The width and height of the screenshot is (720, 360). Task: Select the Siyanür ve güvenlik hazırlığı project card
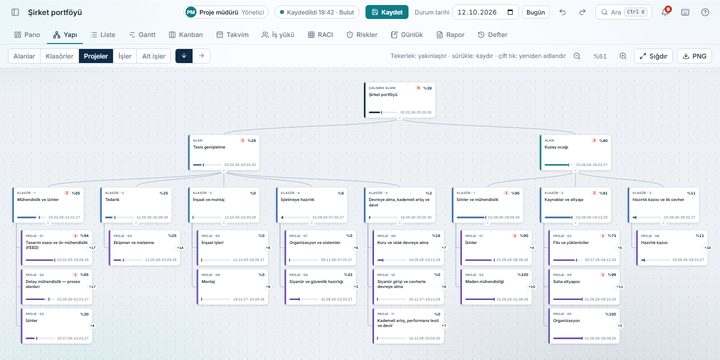point(320,287)
